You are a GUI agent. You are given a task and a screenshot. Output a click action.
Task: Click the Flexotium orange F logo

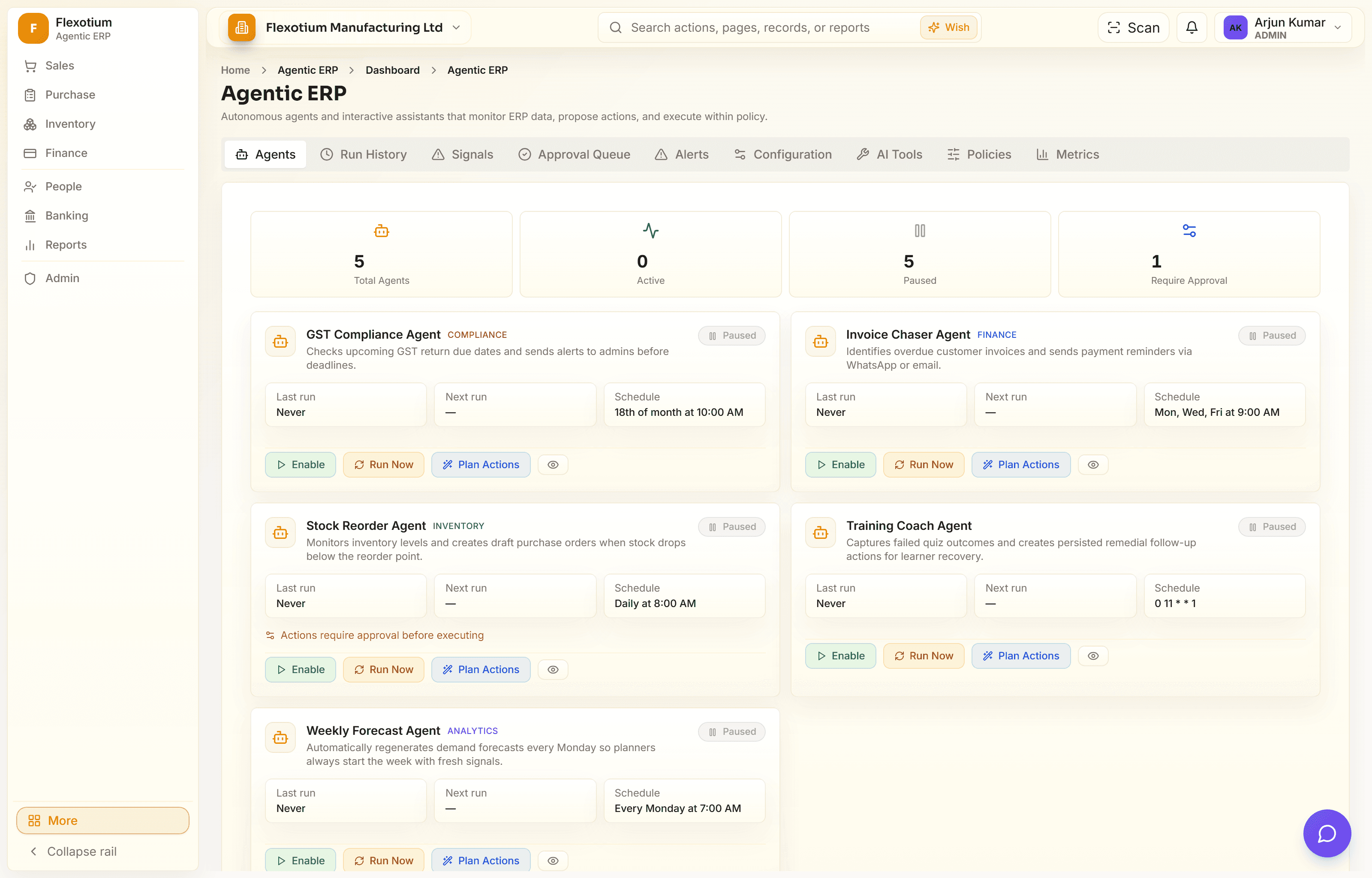(x=33, y=28)
